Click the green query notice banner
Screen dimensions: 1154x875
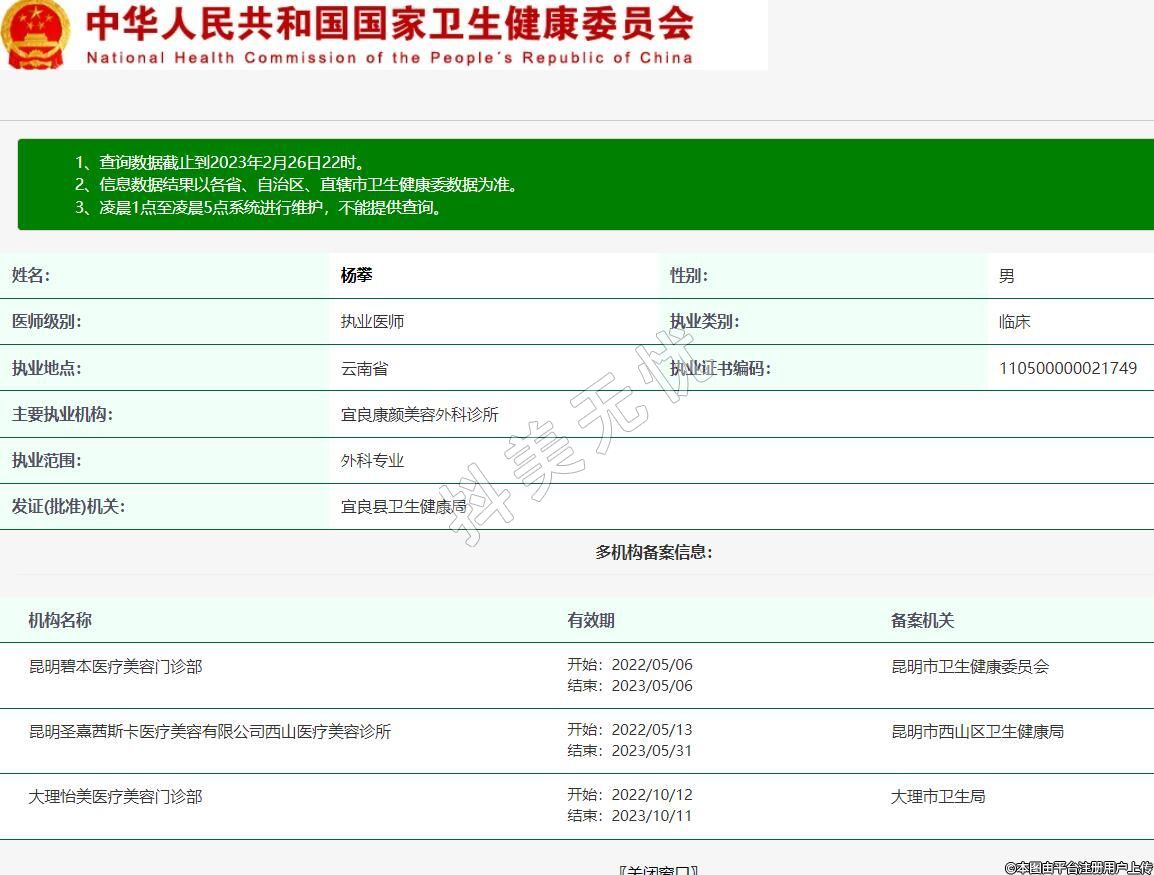coord(585,185)
